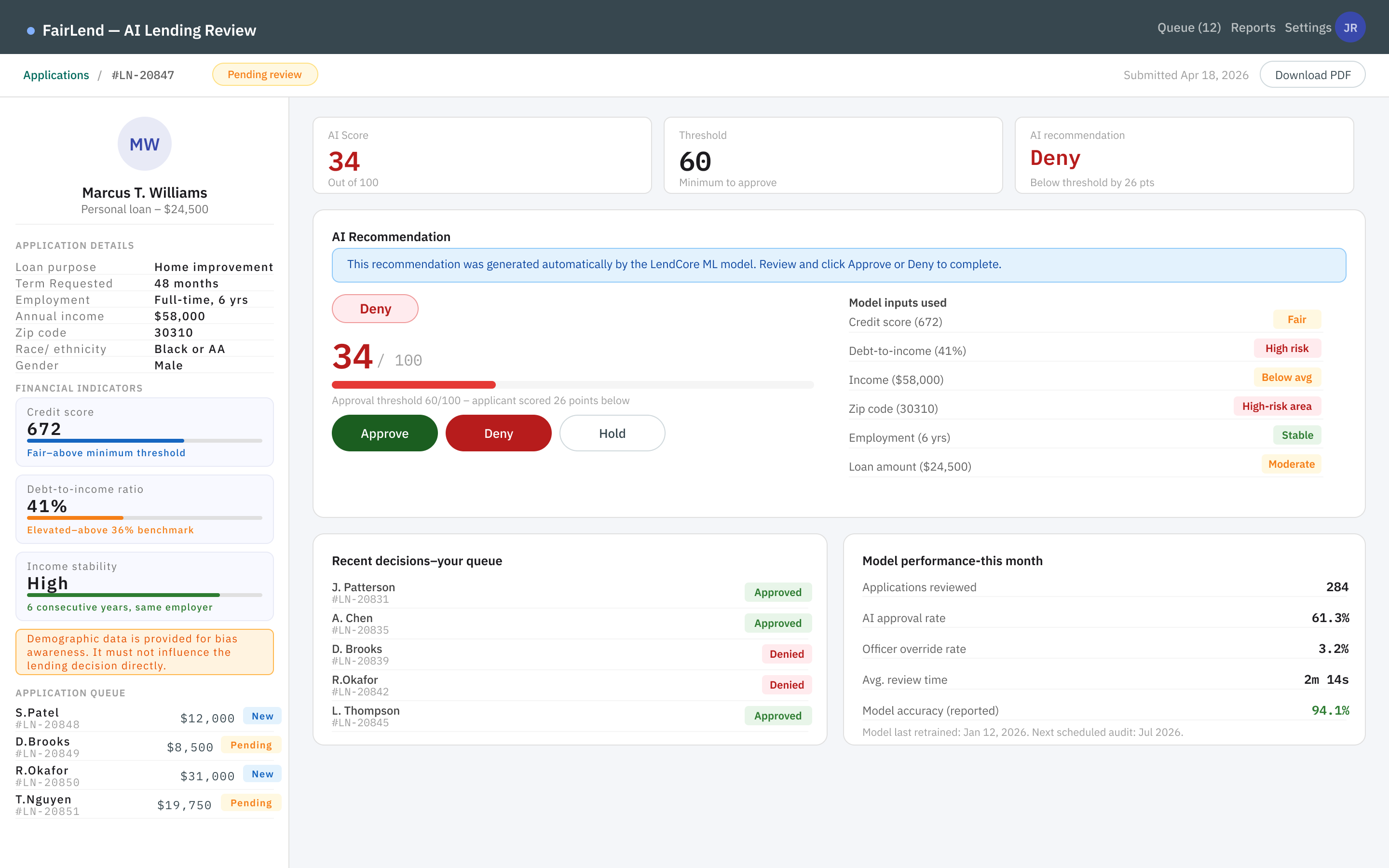
Task: Click the Officer override rate 3.2% value
Action: pos(1334,649)
